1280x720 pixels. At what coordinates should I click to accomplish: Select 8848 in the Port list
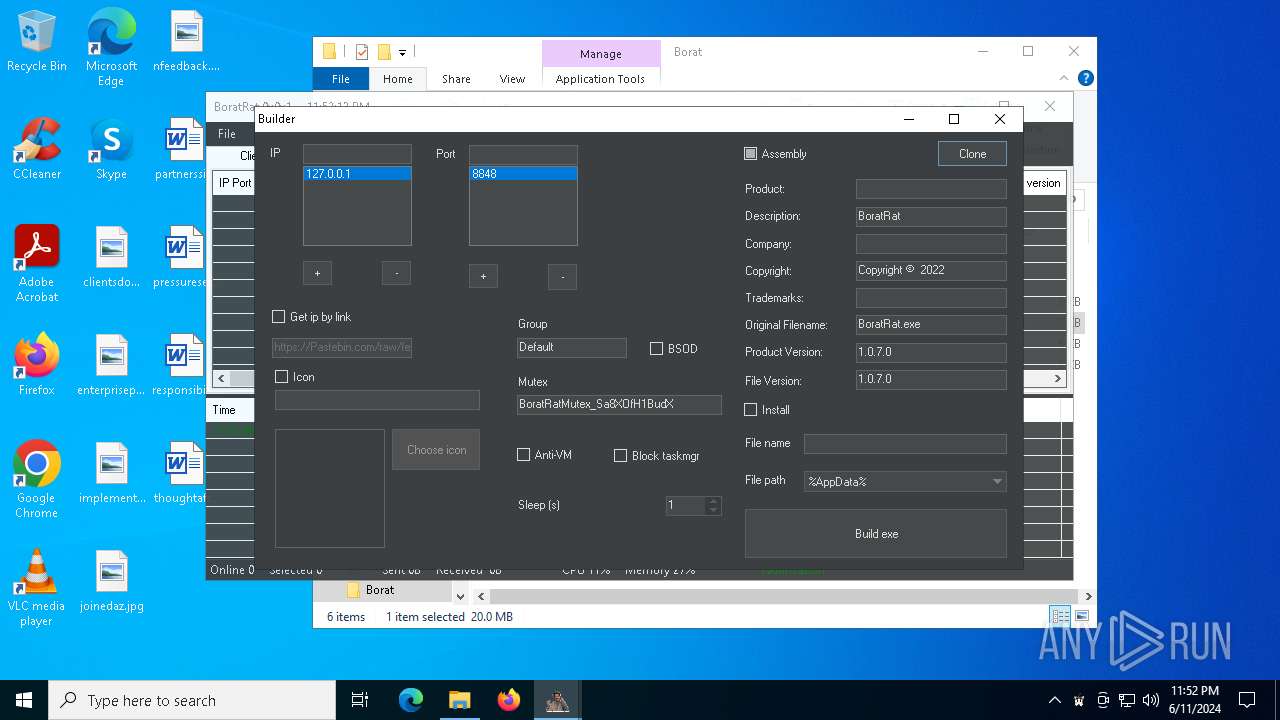coord(523,174)
